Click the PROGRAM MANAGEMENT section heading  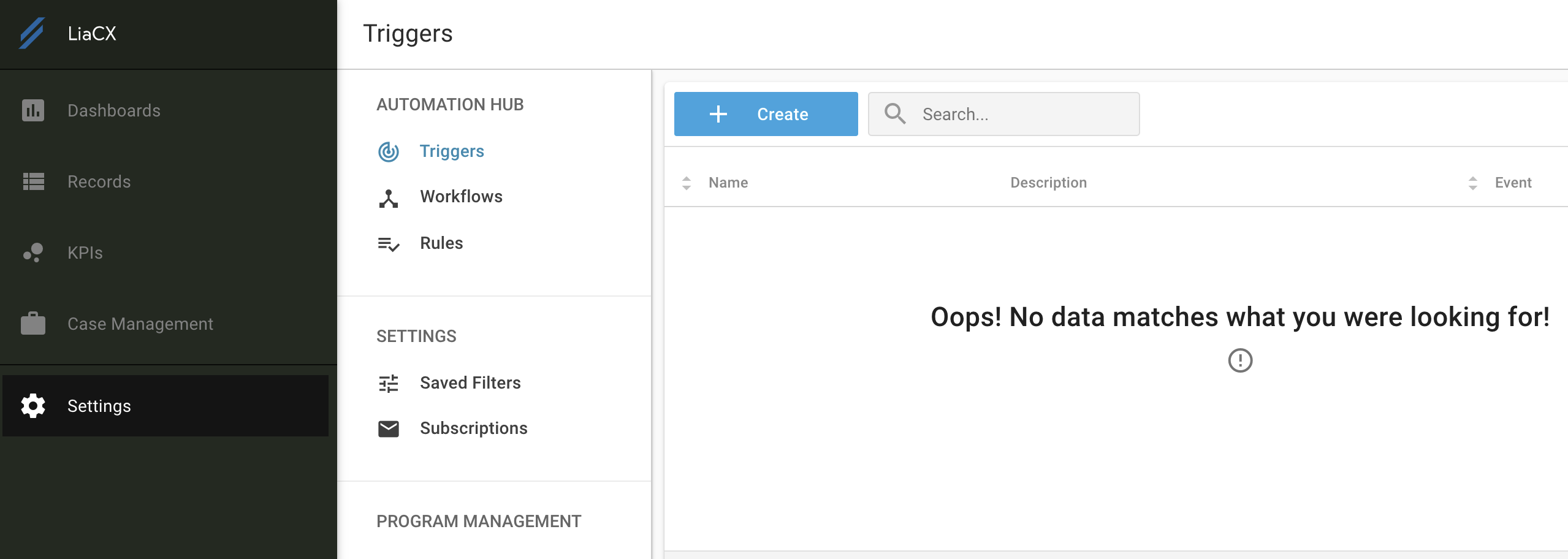(x=479, y=522)
